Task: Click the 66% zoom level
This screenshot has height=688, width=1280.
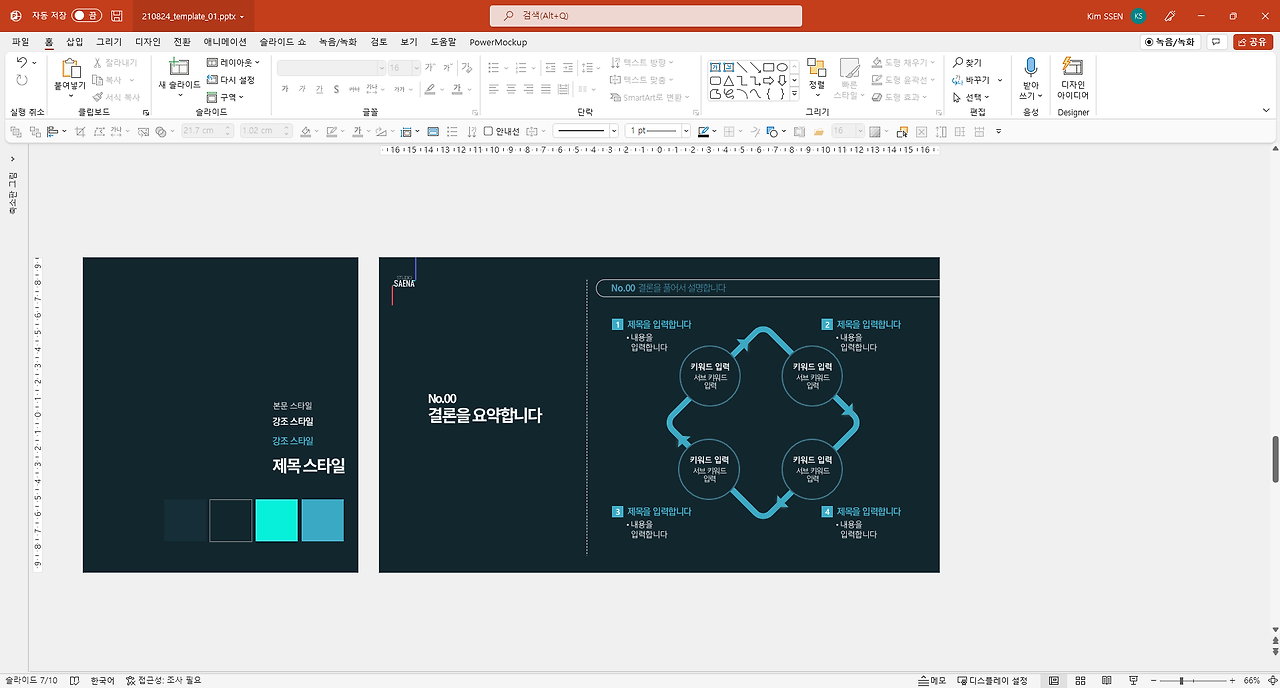Action: point(1251,680)
